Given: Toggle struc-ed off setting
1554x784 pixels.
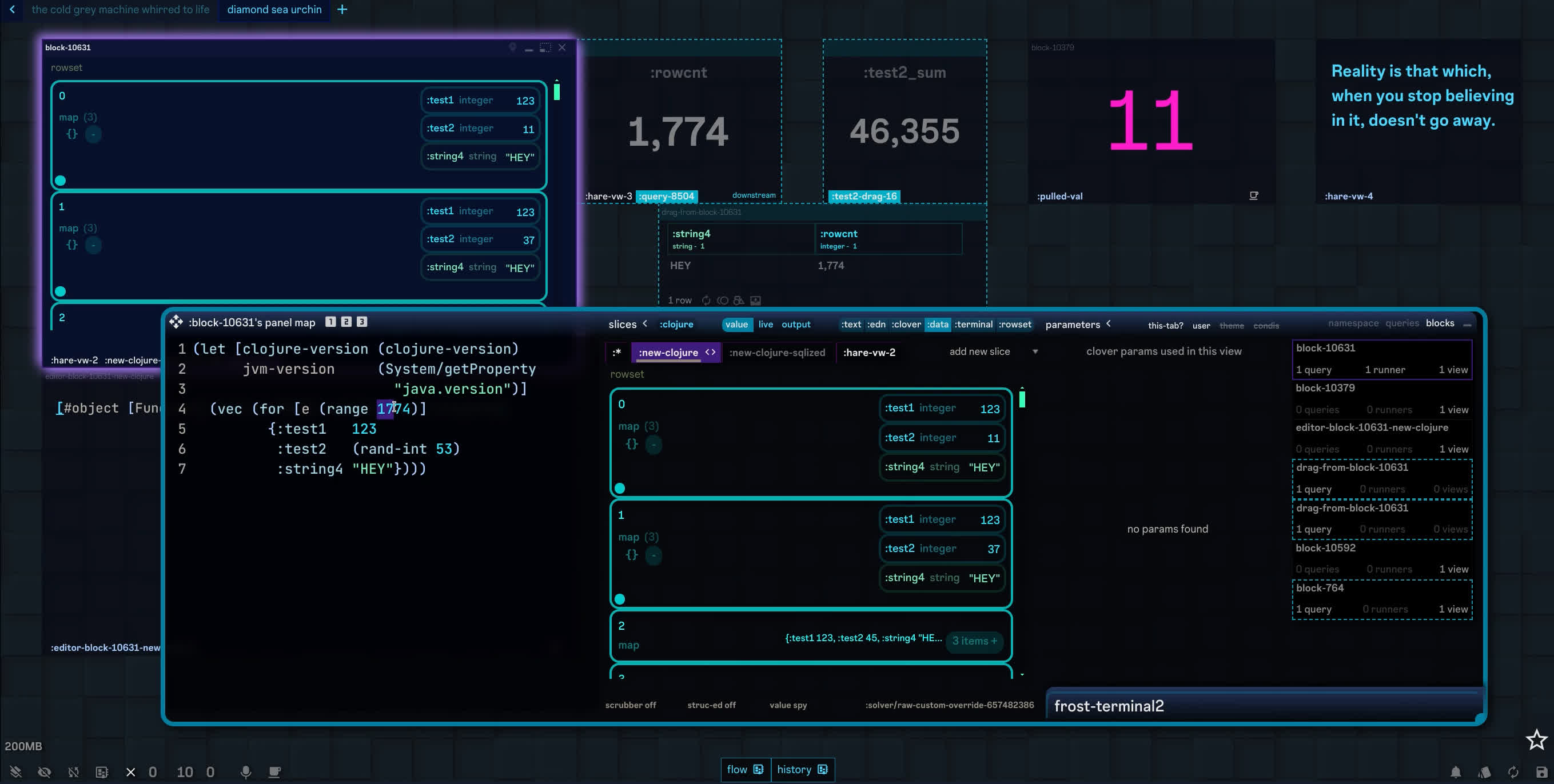Looking at the screenshot, I should pyautogui.click(x=711, y=705).
